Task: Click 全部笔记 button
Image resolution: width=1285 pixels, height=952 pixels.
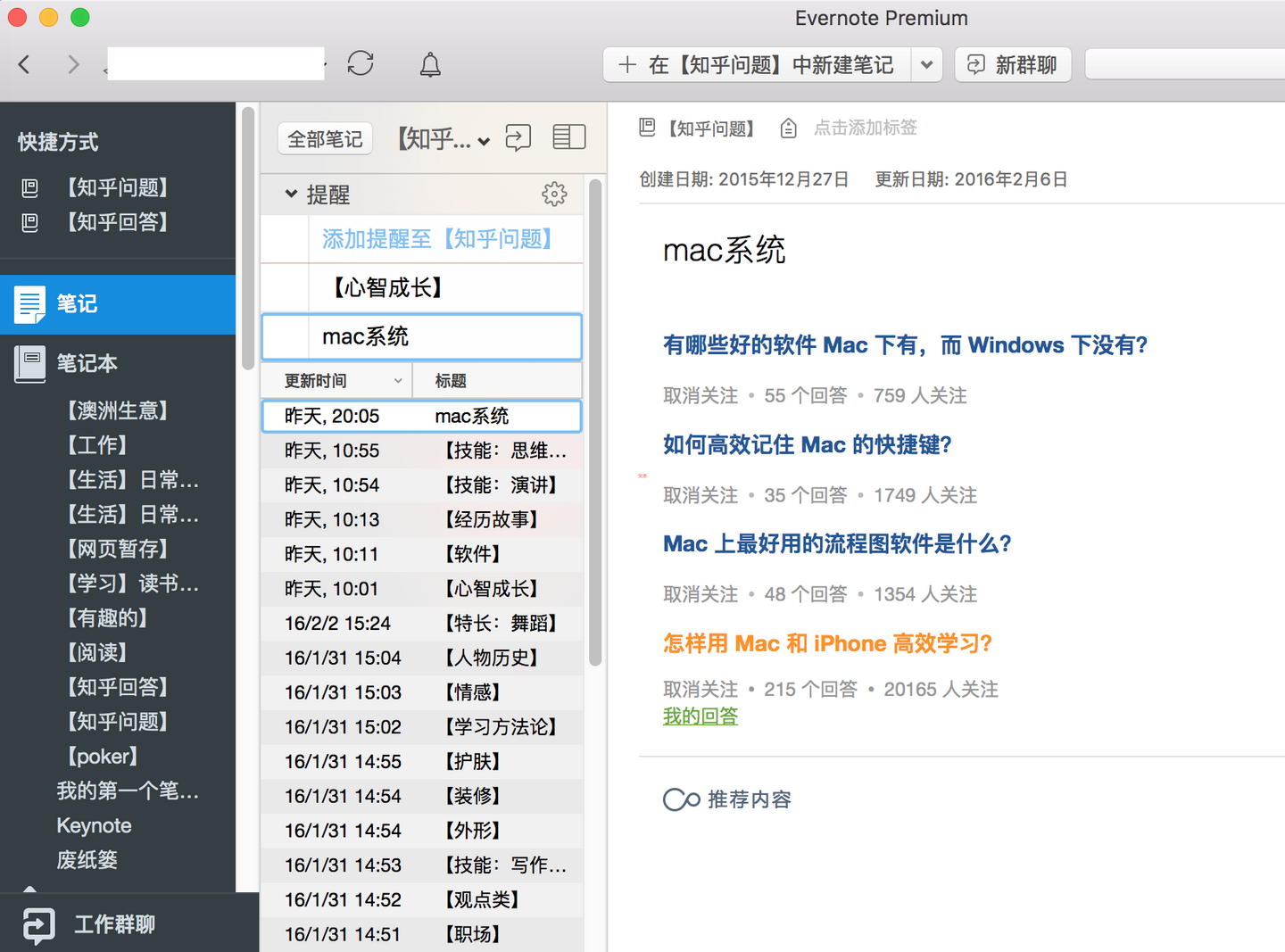Action: [325, 139]
